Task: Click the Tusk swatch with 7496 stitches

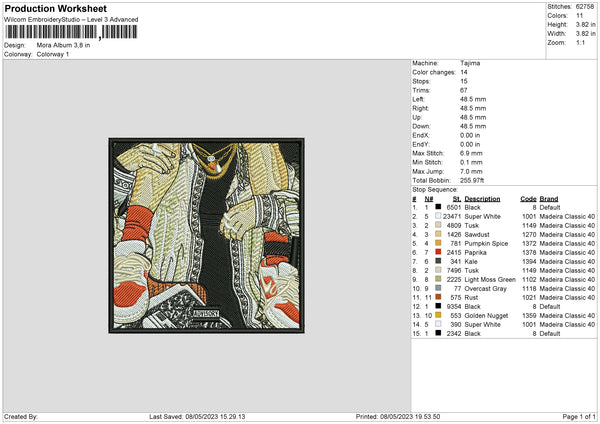Action: point(438,270)
